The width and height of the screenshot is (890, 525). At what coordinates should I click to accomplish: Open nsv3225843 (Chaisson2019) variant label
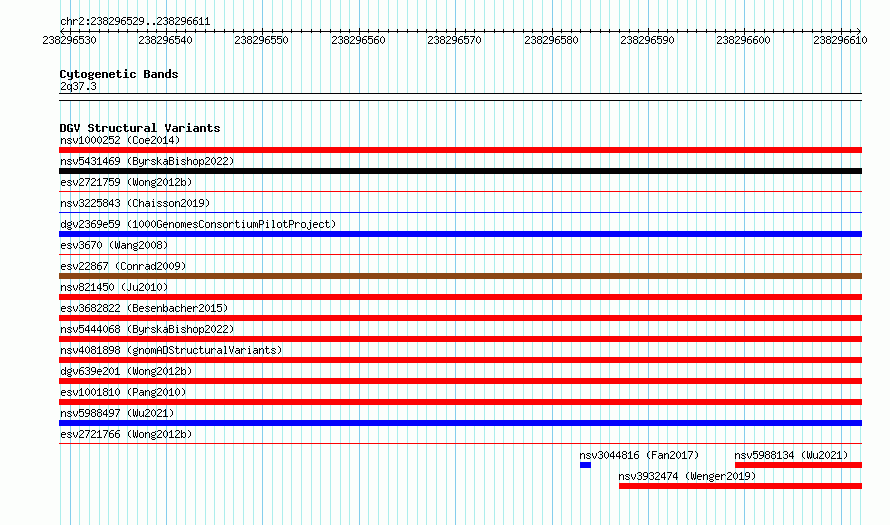pos(135,203)
